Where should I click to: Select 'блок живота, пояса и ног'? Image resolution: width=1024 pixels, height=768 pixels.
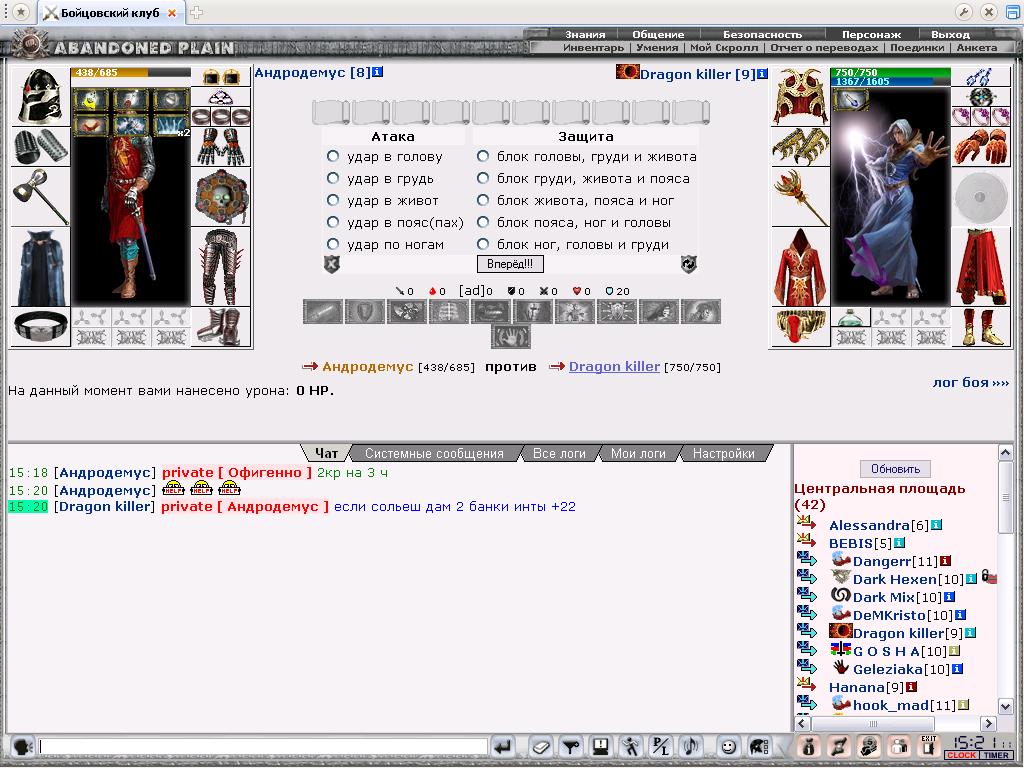point(483,200)
